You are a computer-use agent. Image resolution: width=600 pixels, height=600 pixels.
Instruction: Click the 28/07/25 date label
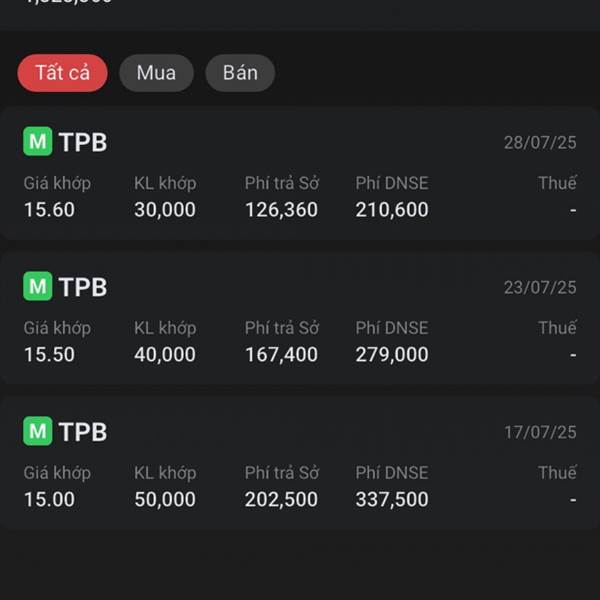[540, 143]
